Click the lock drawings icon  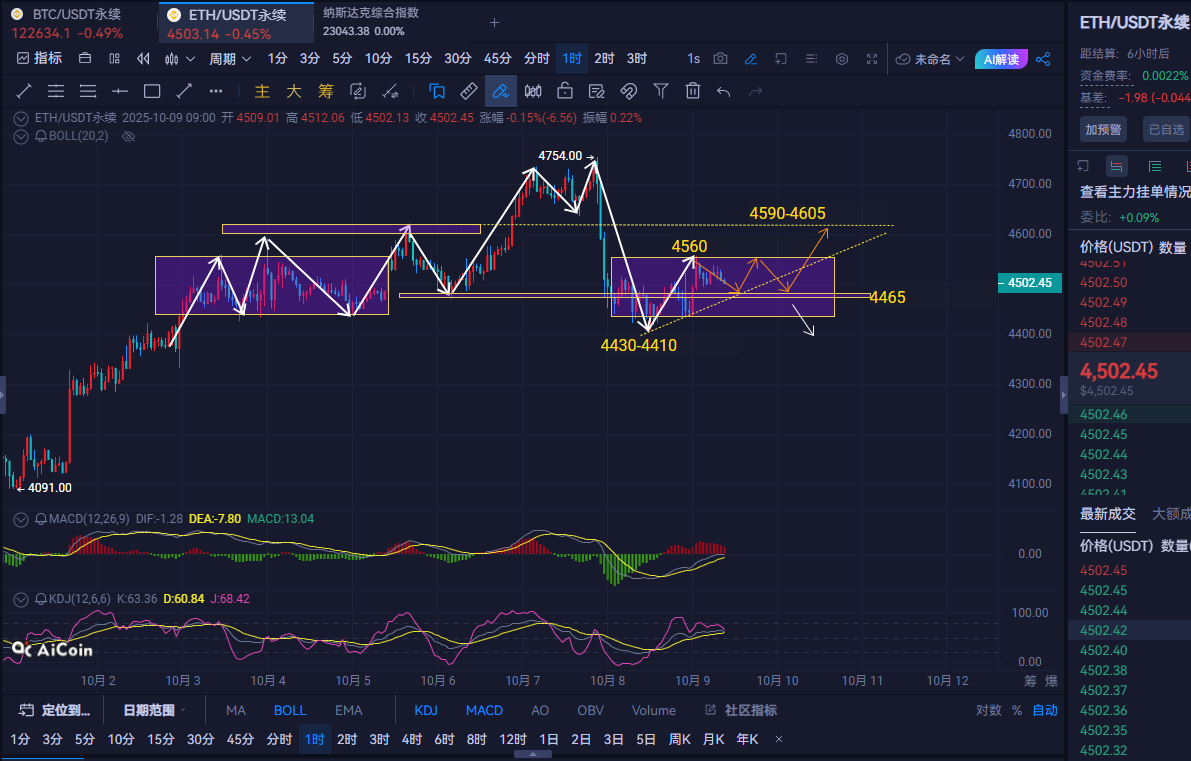[x=565, y=92]
